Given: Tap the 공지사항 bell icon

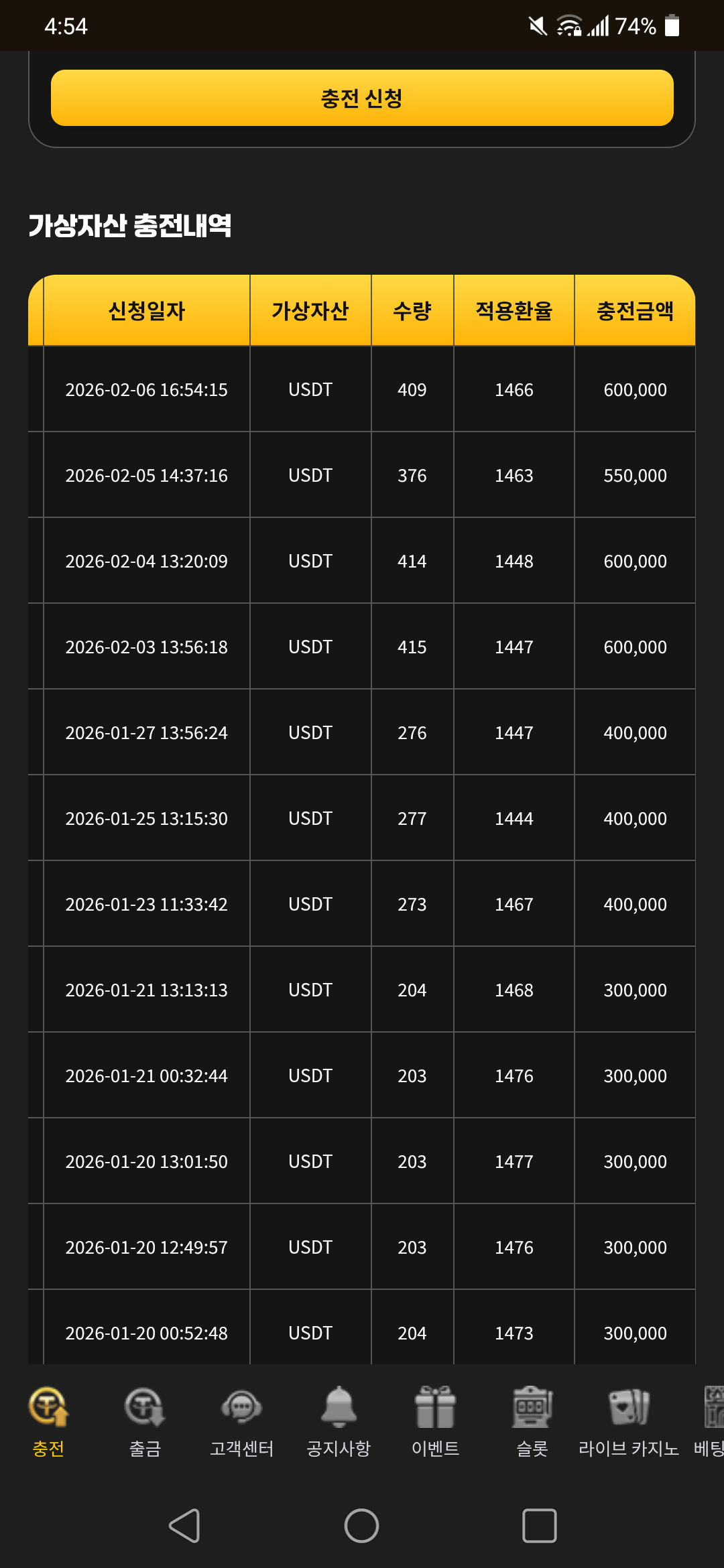Looking at the screenshot, I should click(x=339, y=1406).
